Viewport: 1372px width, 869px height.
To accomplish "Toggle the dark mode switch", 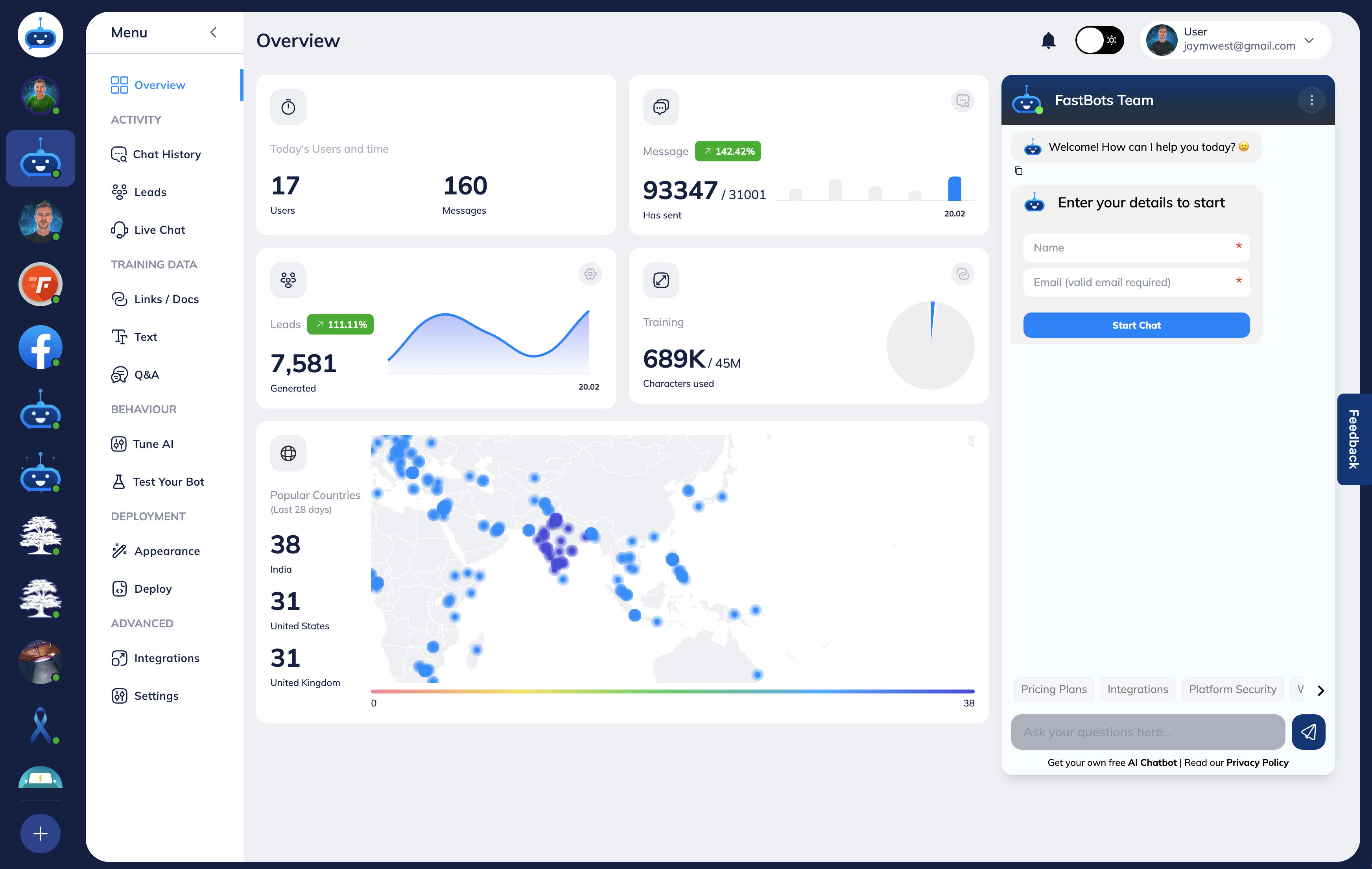I will click(x=1099, y=41).
